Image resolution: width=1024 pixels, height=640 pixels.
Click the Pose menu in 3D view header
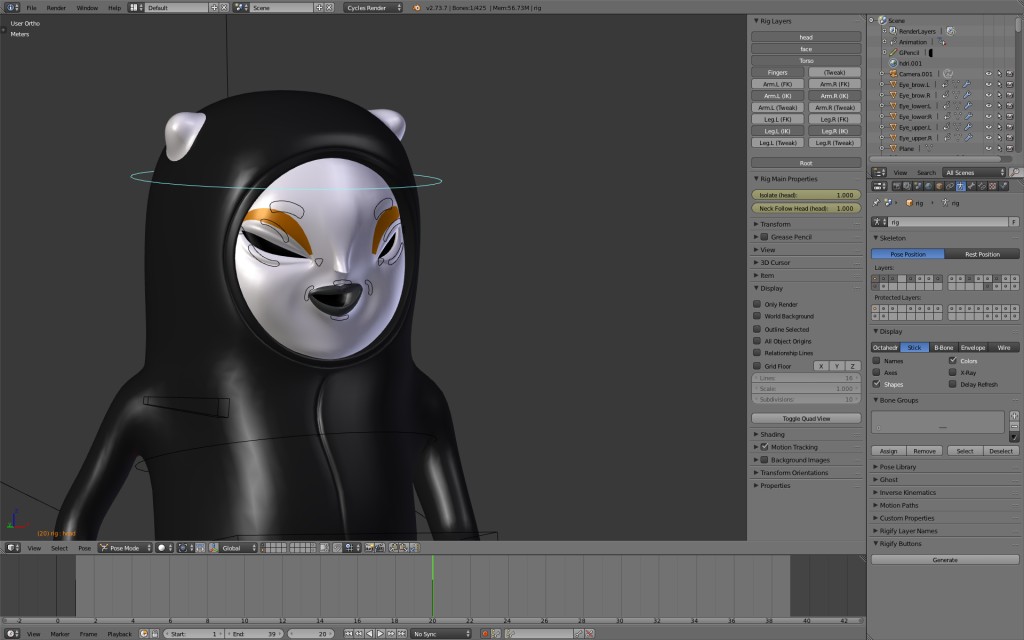point(85,547)
